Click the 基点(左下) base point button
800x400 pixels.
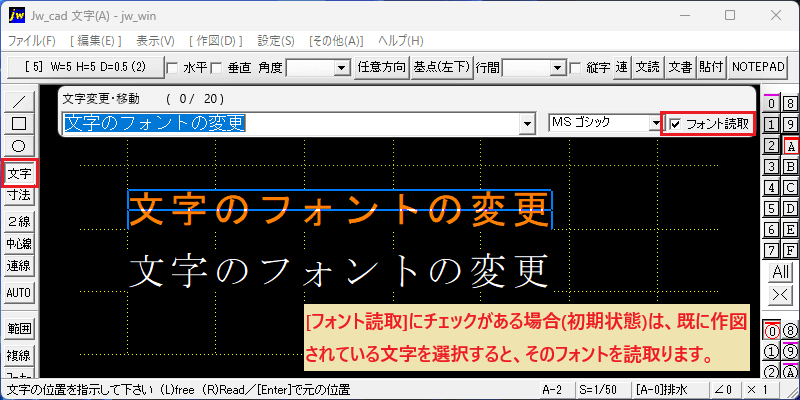441,67
